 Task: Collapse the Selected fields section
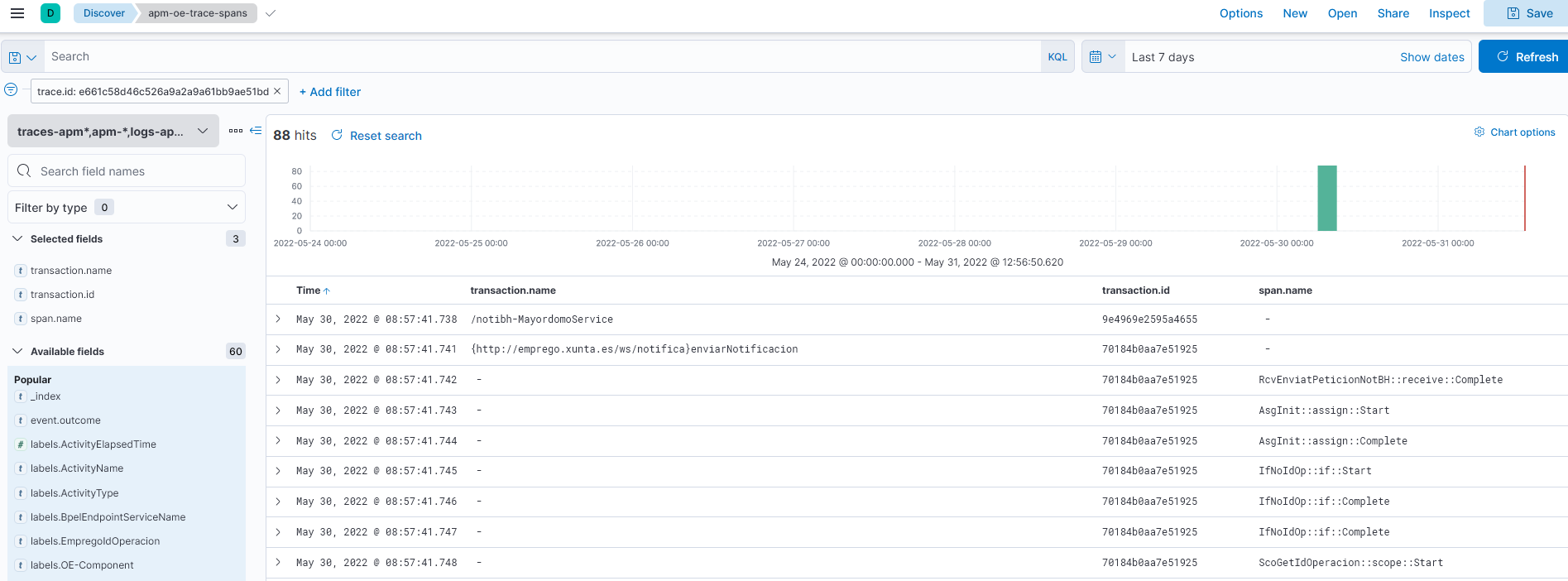tap(17, 238)
